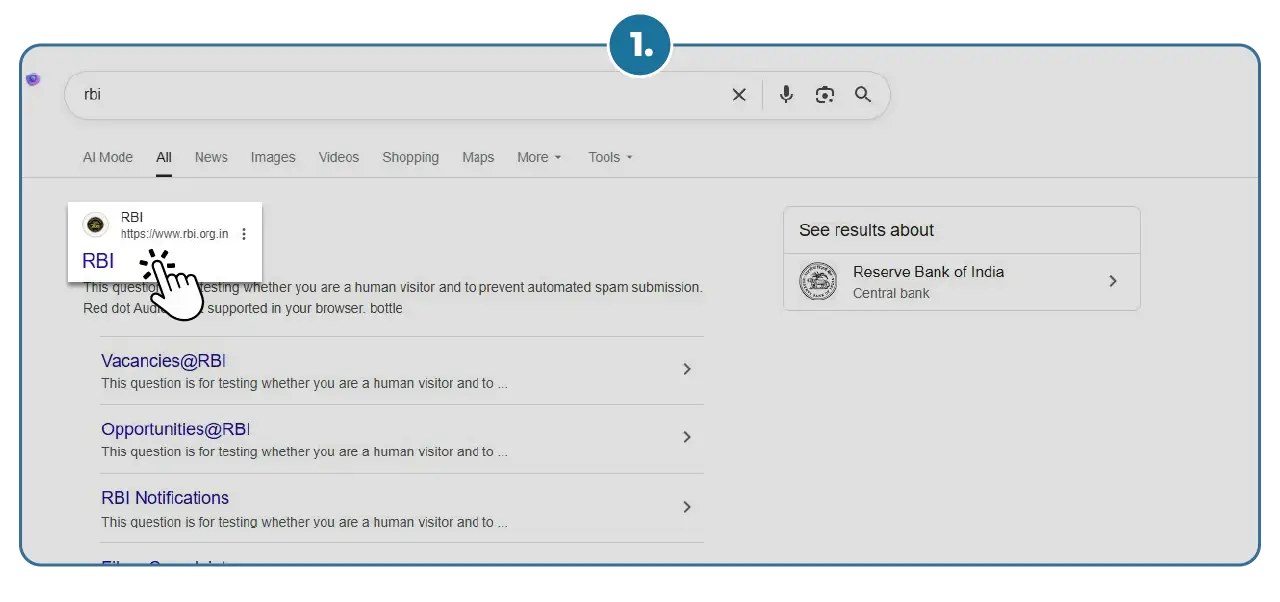
Task: Click the main result 'Red dot' snippet line
Action: click(x=243, y=308)
